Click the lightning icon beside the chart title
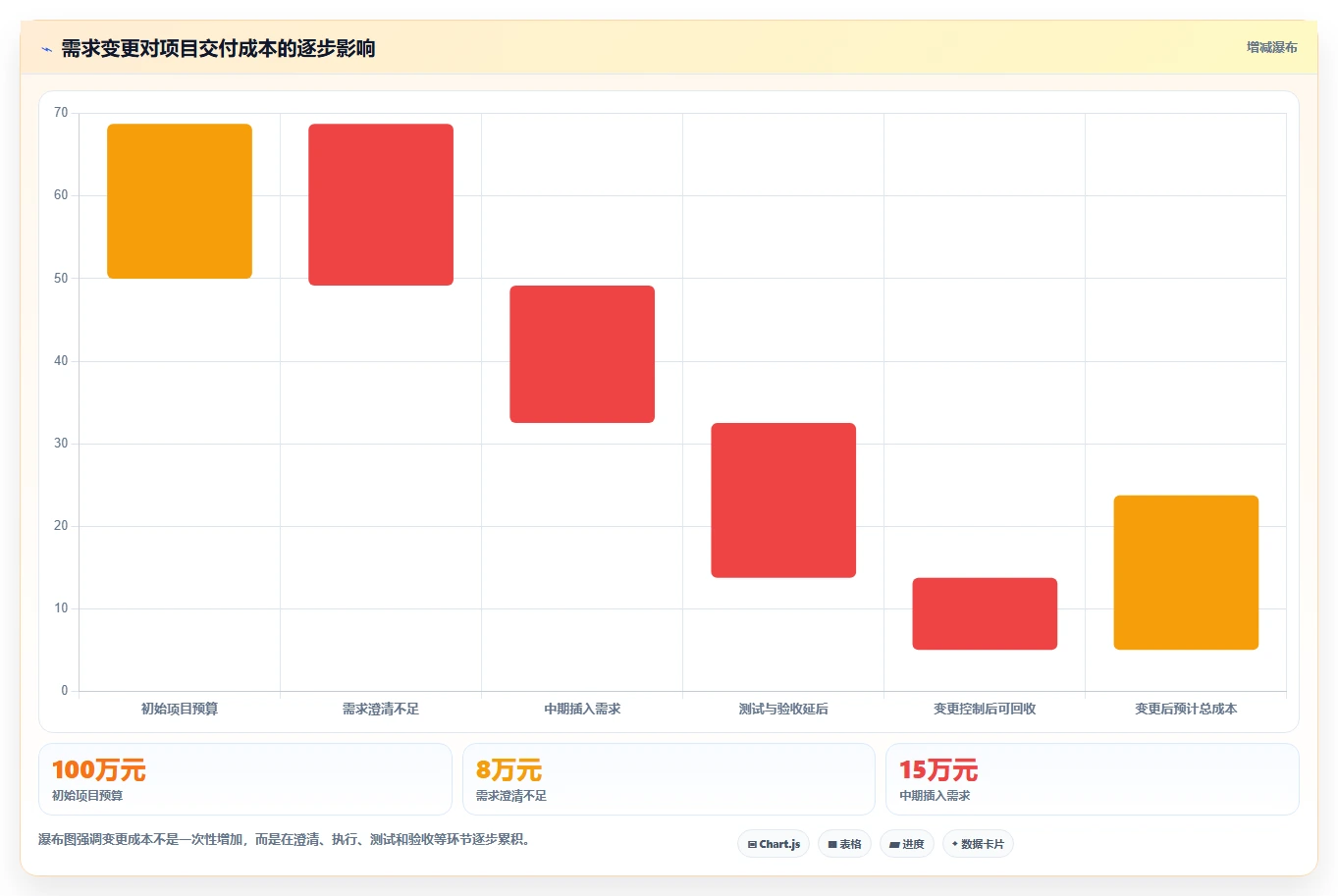 (46, 49)
